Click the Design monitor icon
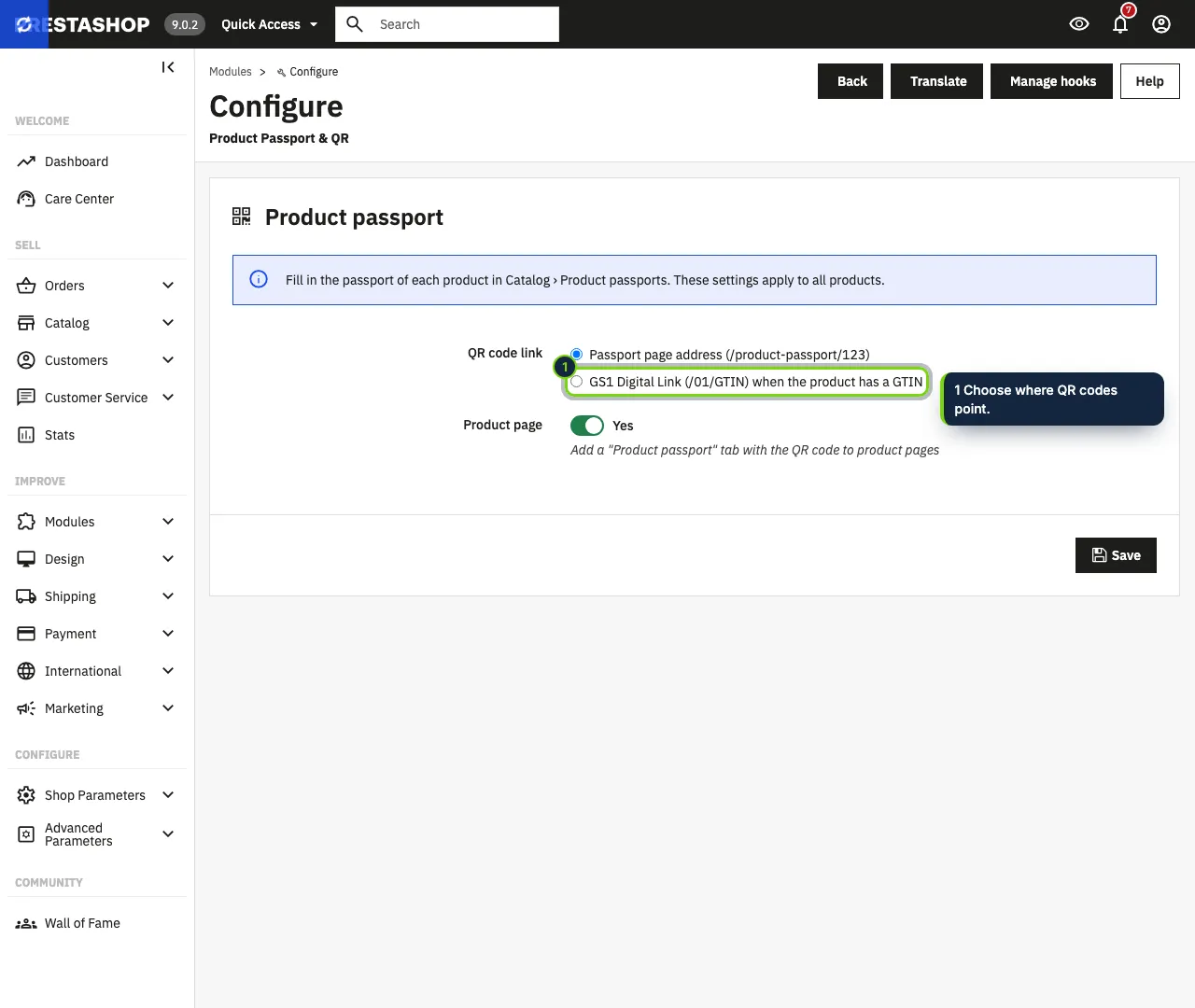This screenshot has height=1008, width=1195. click(26, 559)
